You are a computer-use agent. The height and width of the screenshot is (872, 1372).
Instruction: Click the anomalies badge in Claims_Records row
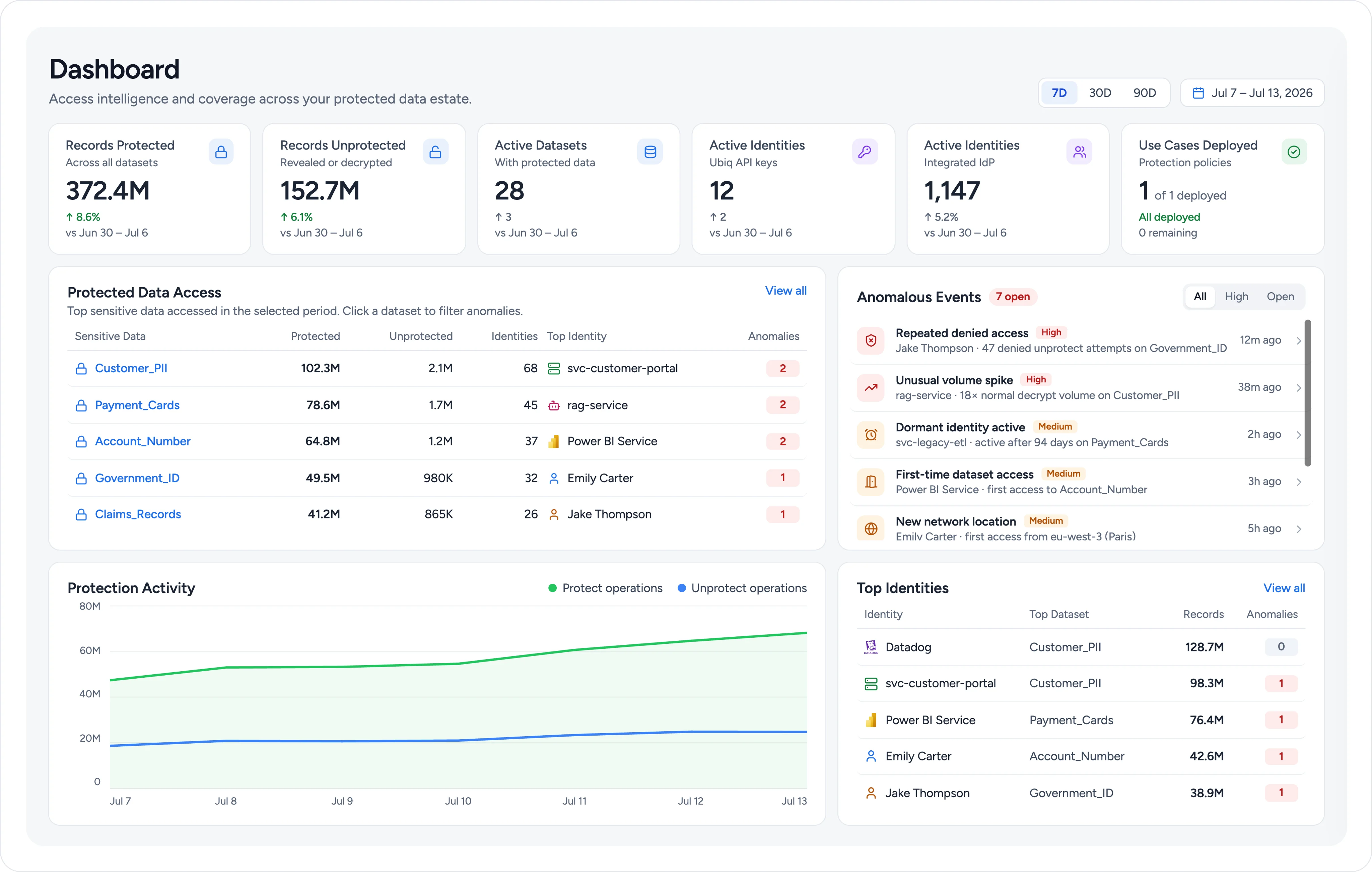tap(782, 515)
